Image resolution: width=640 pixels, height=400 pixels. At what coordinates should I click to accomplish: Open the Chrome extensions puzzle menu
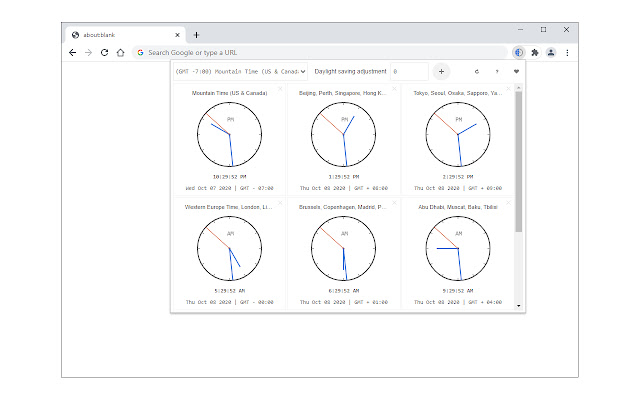tap(535, 53)
